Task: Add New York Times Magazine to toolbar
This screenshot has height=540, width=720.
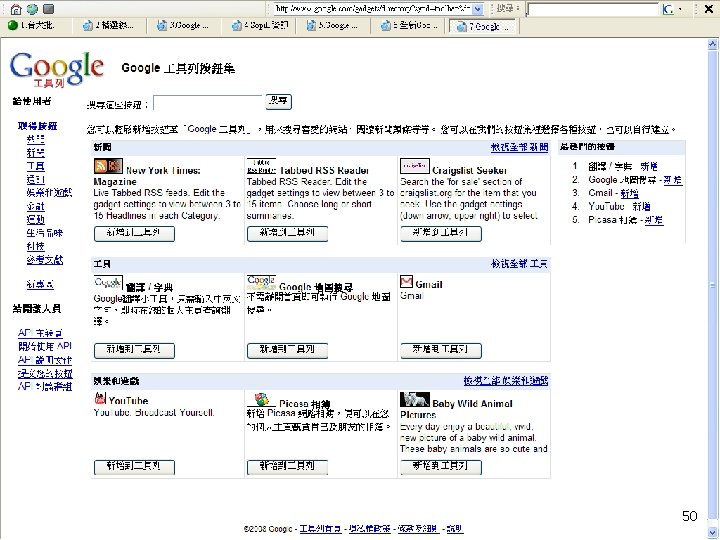Action: [134, 233]
